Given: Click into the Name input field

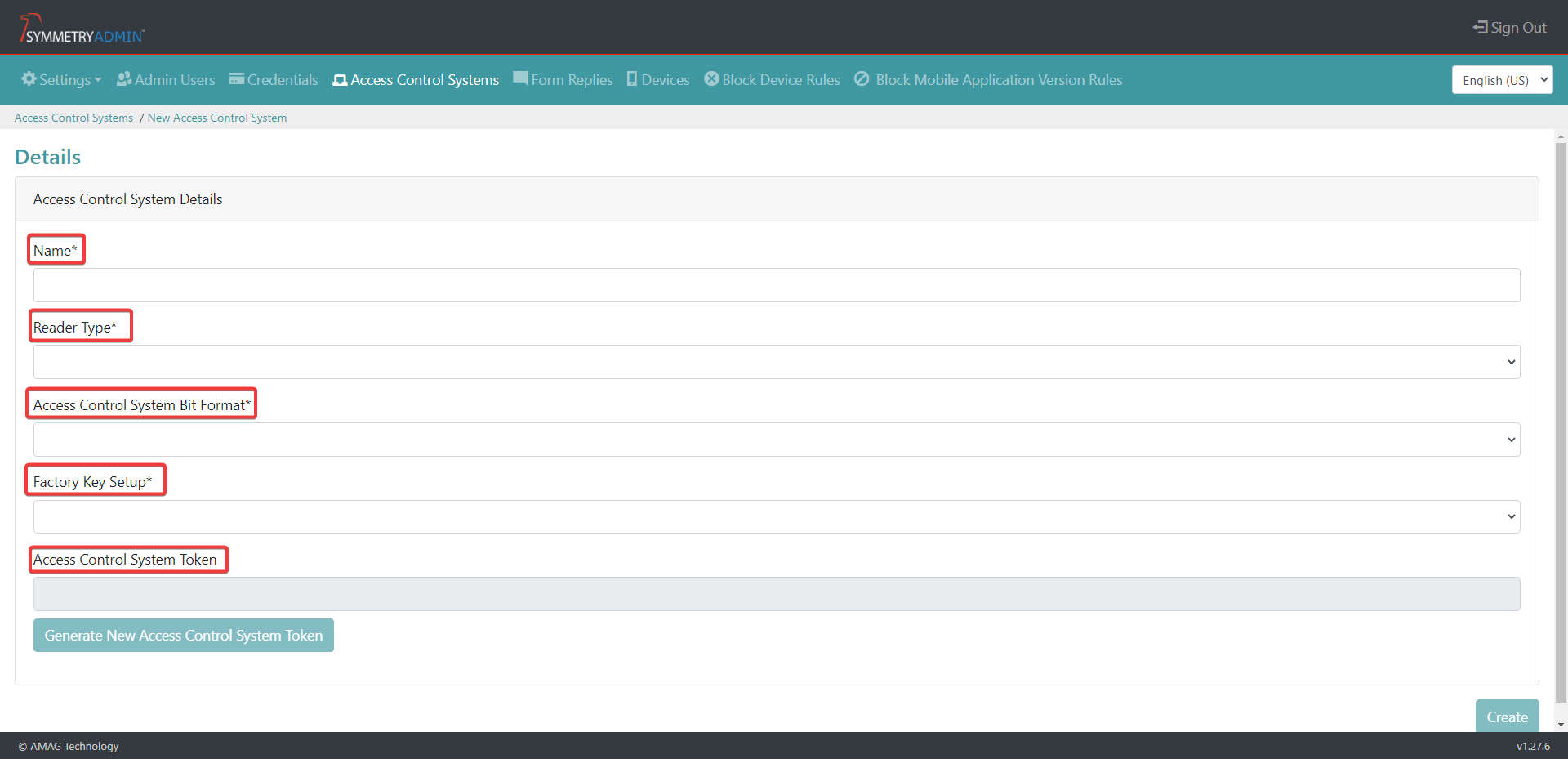Looking at the screenshot, I should point(777,285).
